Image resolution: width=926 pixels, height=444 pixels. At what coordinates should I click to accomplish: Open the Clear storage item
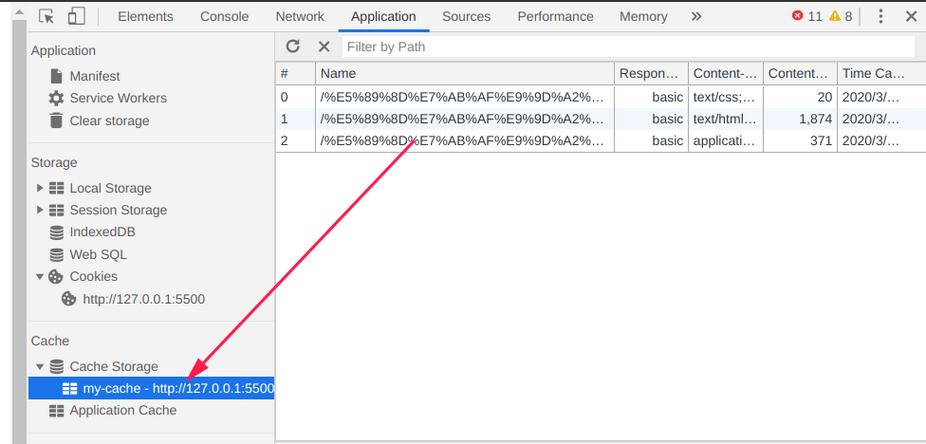coord(108,120)
